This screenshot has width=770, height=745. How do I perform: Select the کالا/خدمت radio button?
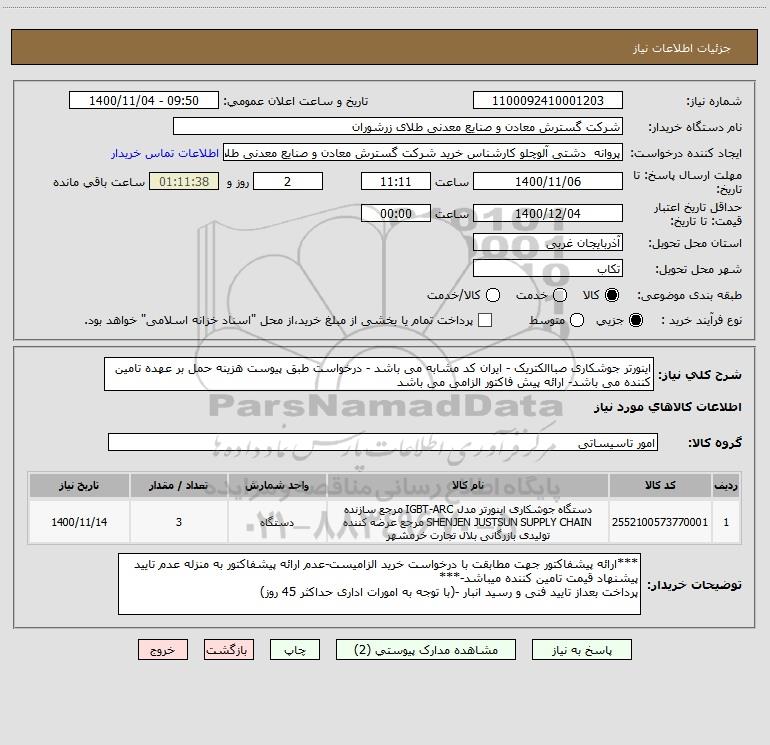click(x=493, y=295)
